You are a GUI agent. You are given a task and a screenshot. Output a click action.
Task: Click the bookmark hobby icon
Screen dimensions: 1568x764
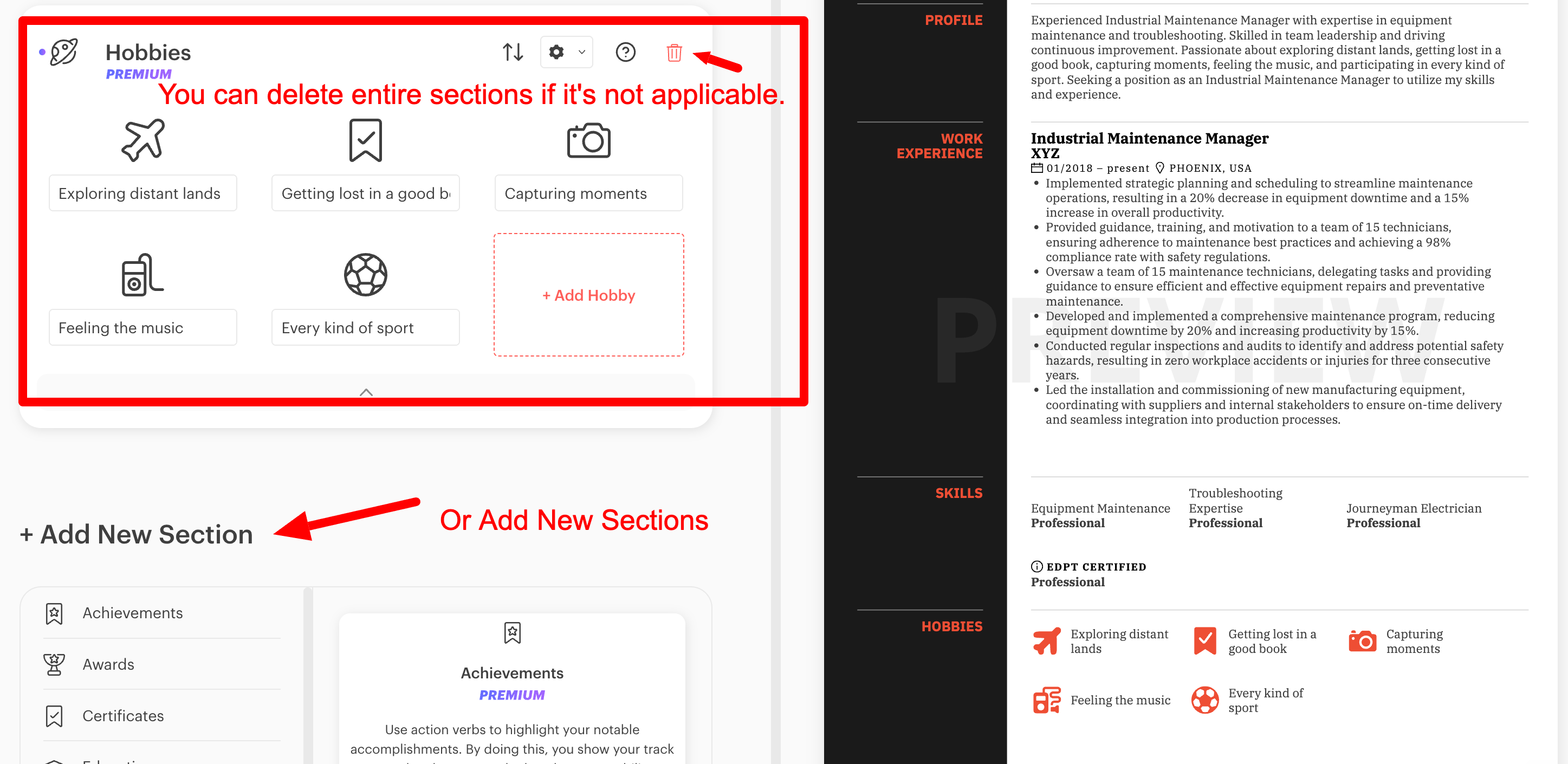pos(365,140)
